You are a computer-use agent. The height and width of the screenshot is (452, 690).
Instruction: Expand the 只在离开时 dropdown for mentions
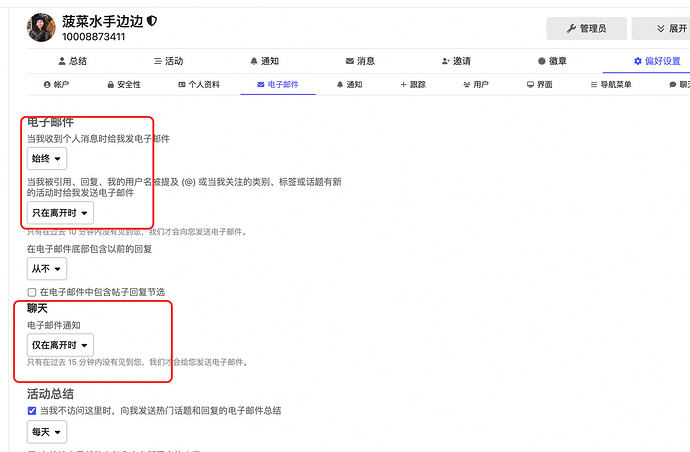pyautogui.click(x=61, y=213)
